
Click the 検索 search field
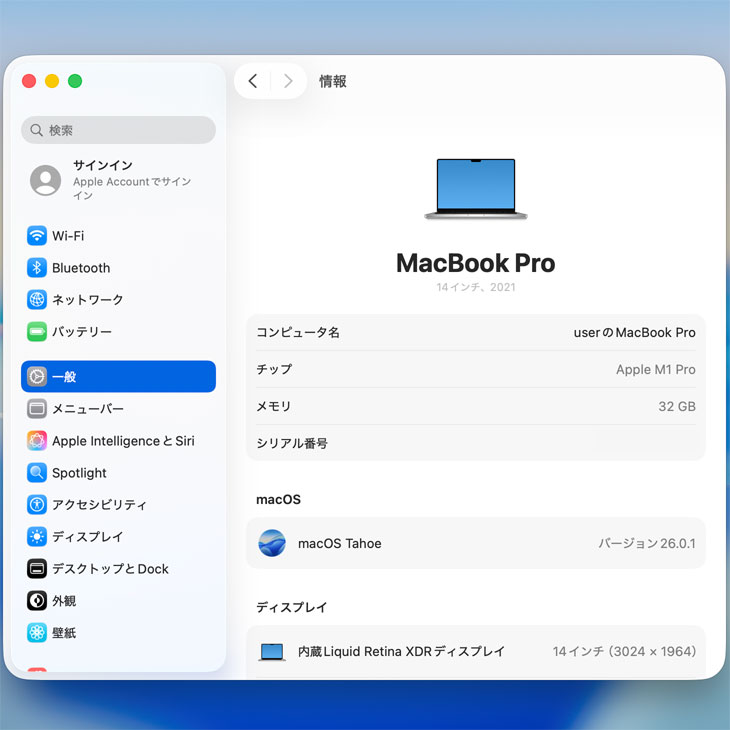point(118,130)
